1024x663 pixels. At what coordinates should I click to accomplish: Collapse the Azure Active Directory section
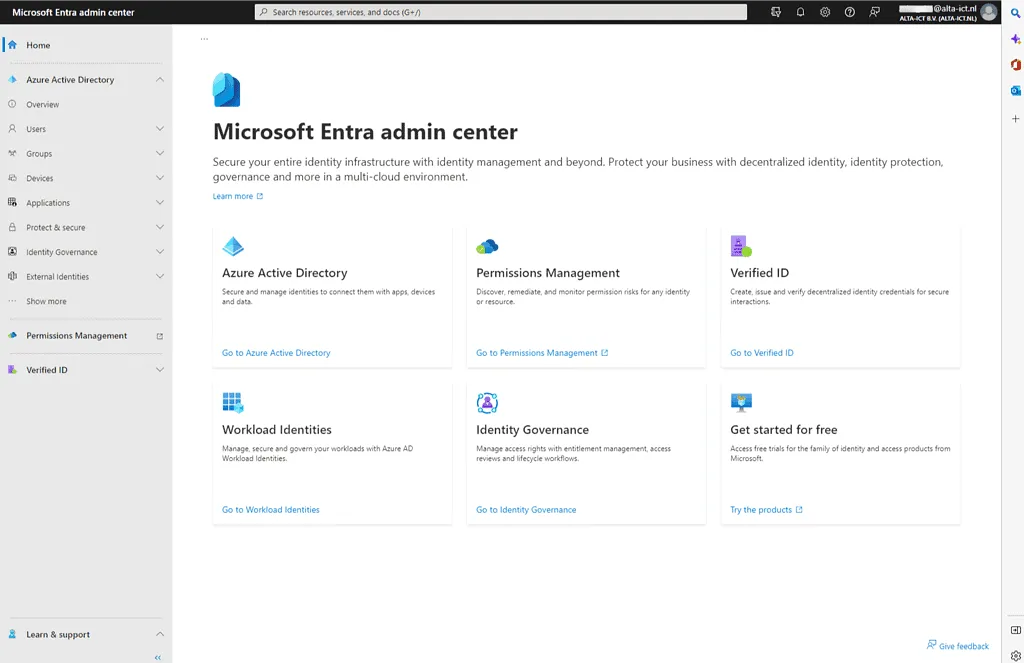(x=159, y=79)
